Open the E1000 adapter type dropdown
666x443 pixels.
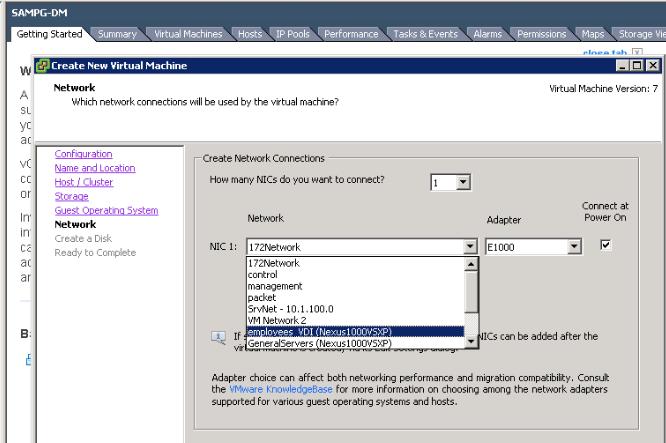pos(574,247)
